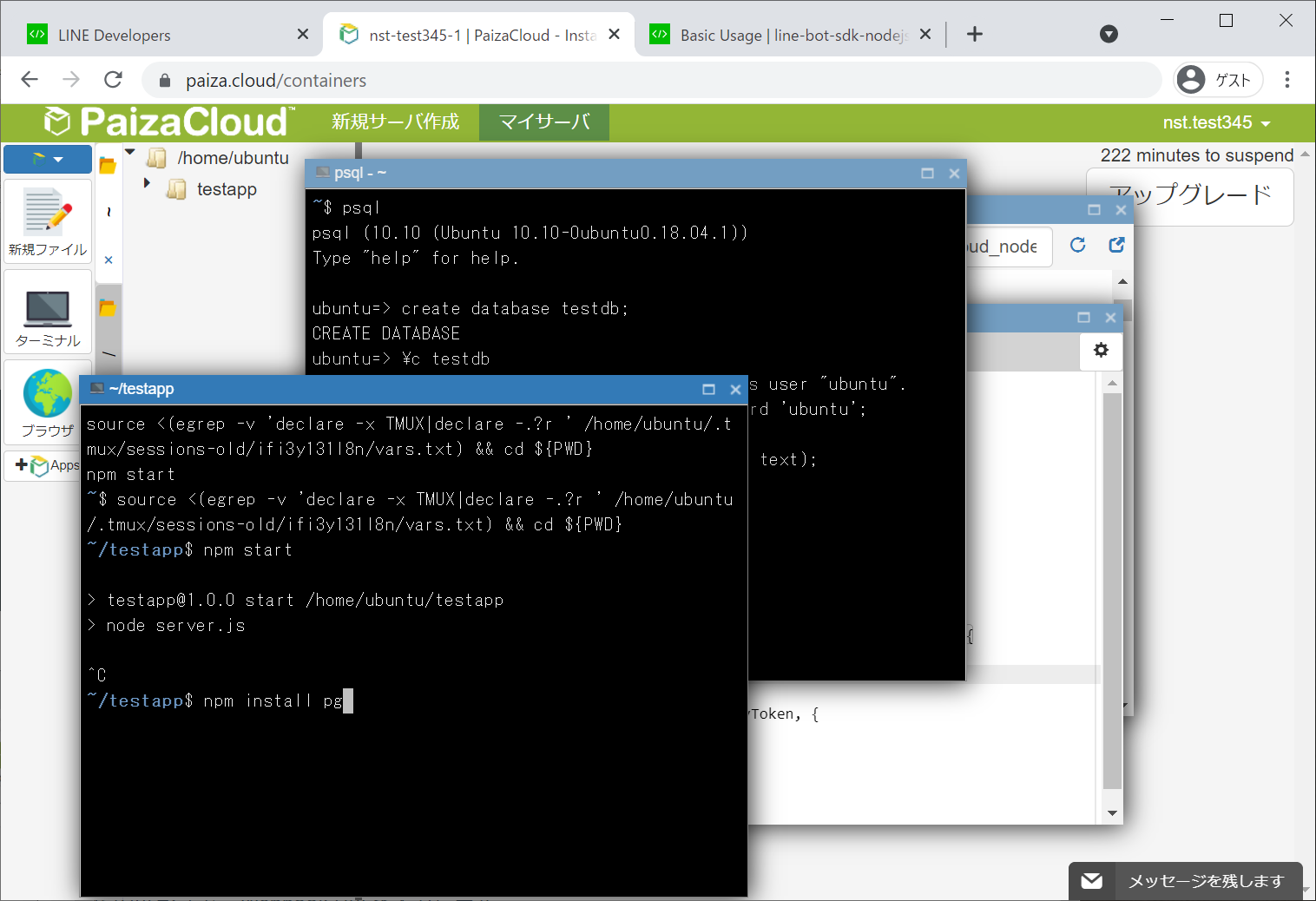Click the small x icon in the side strip
The height and width of the screenshot is (901, 1316).
coord(109,260)
